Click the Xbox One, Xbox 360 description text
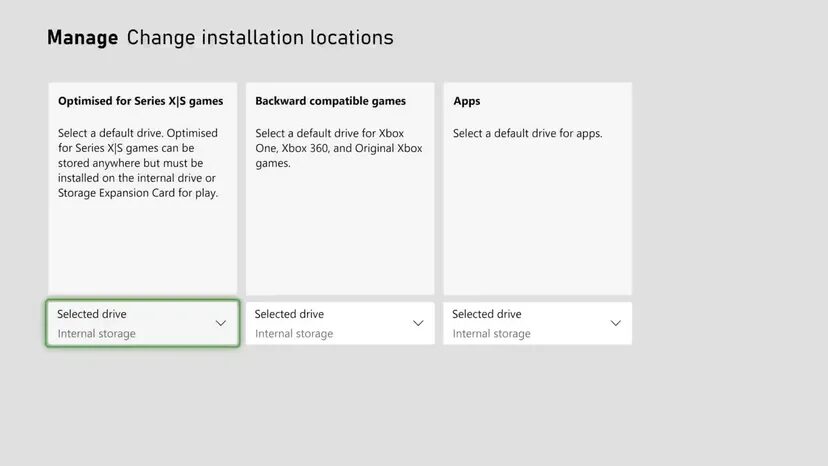Screen dimensions: 828x466 click(338, 148)
